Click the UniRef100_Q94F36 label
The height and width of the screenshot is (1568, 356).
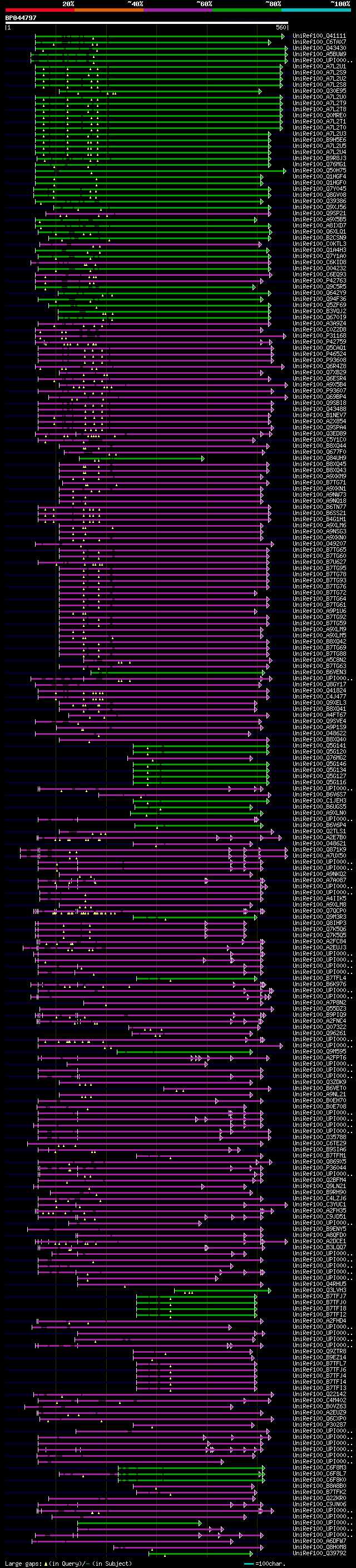click(x=319, y=299)
